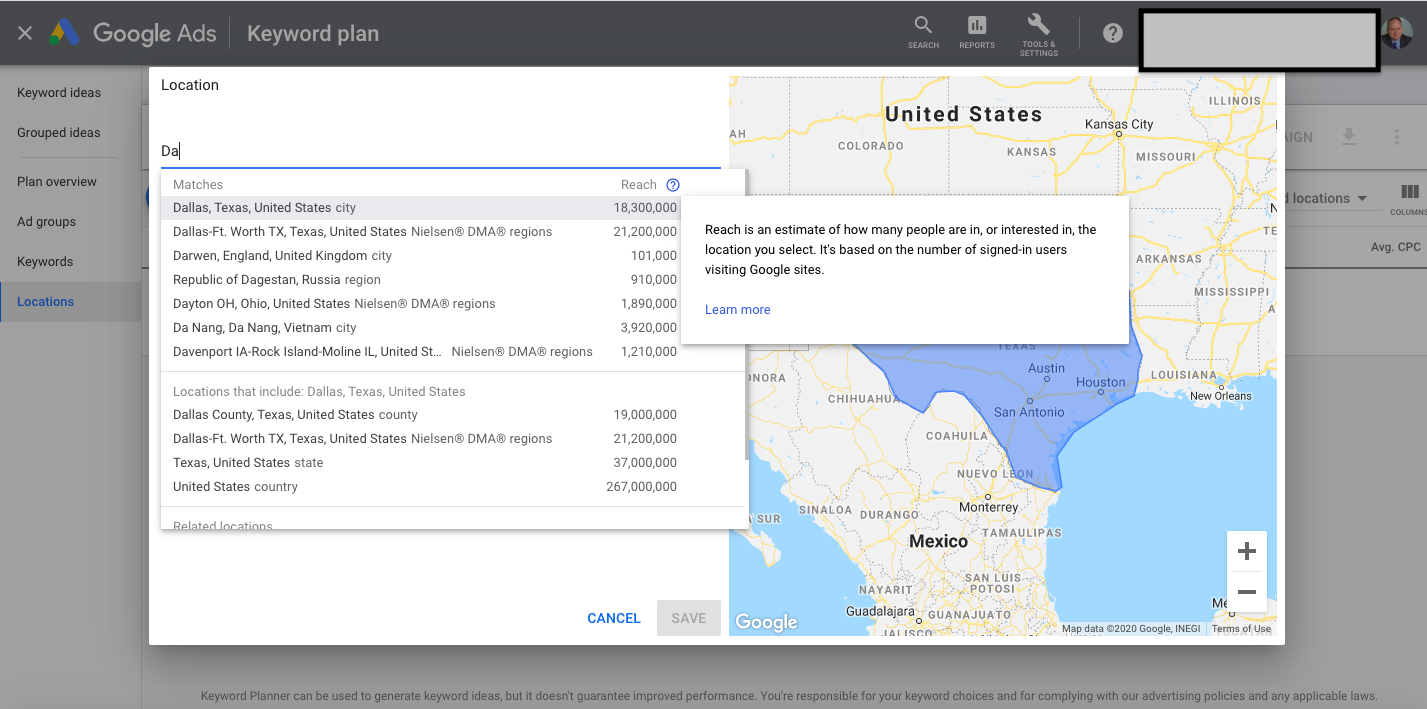Open Ad groups in the sidebar
The image size is (1427, 709).
tap(46, 222)
